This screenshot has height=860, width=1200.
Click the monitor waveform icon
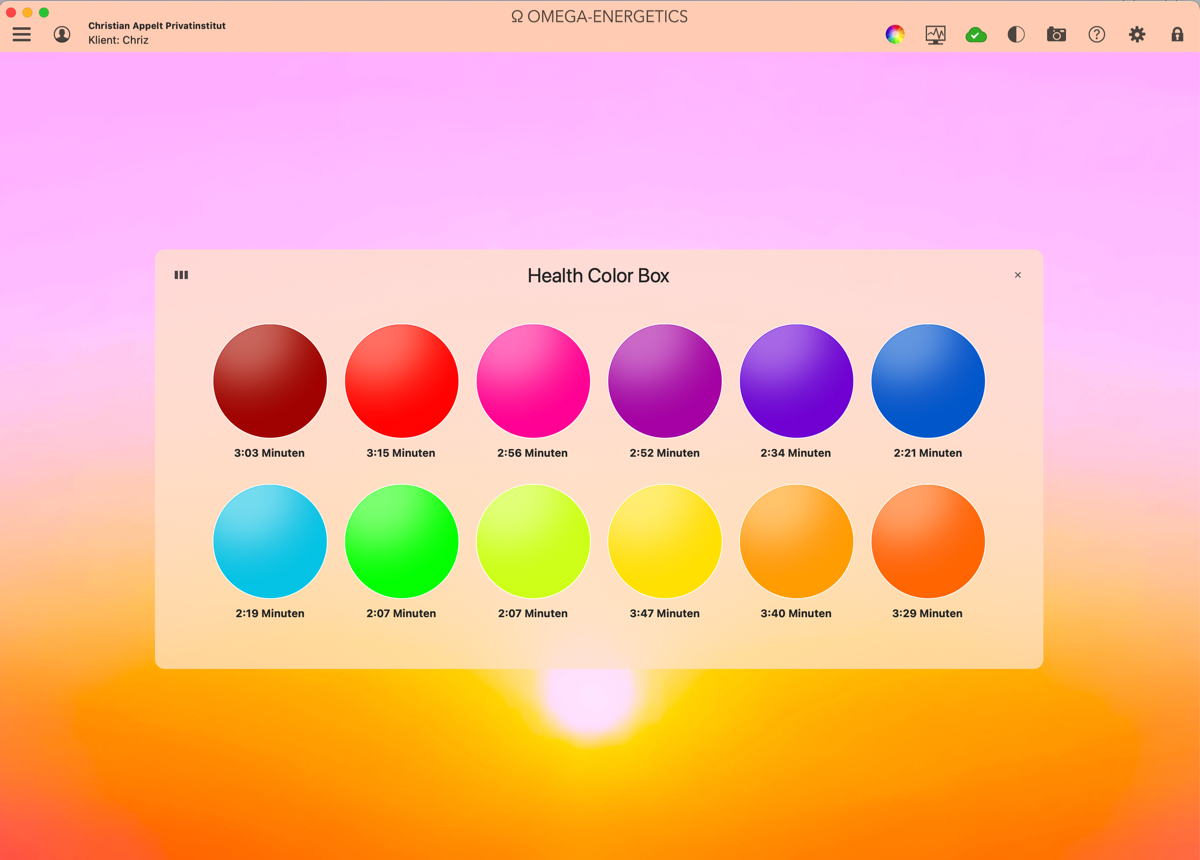pyautogui.click(x=935, y=34)
